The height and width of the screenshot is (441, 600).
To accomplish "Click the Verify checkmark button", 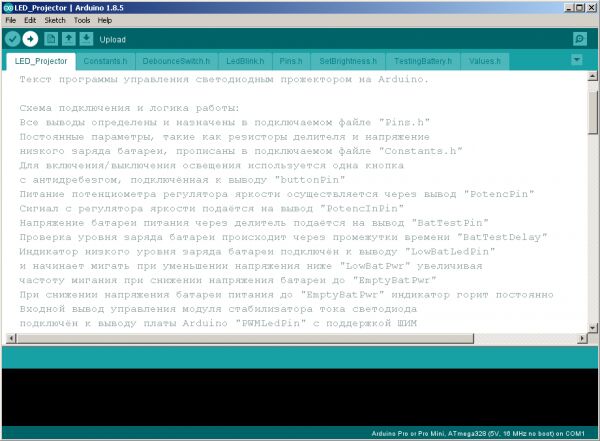I will point(12,39).
